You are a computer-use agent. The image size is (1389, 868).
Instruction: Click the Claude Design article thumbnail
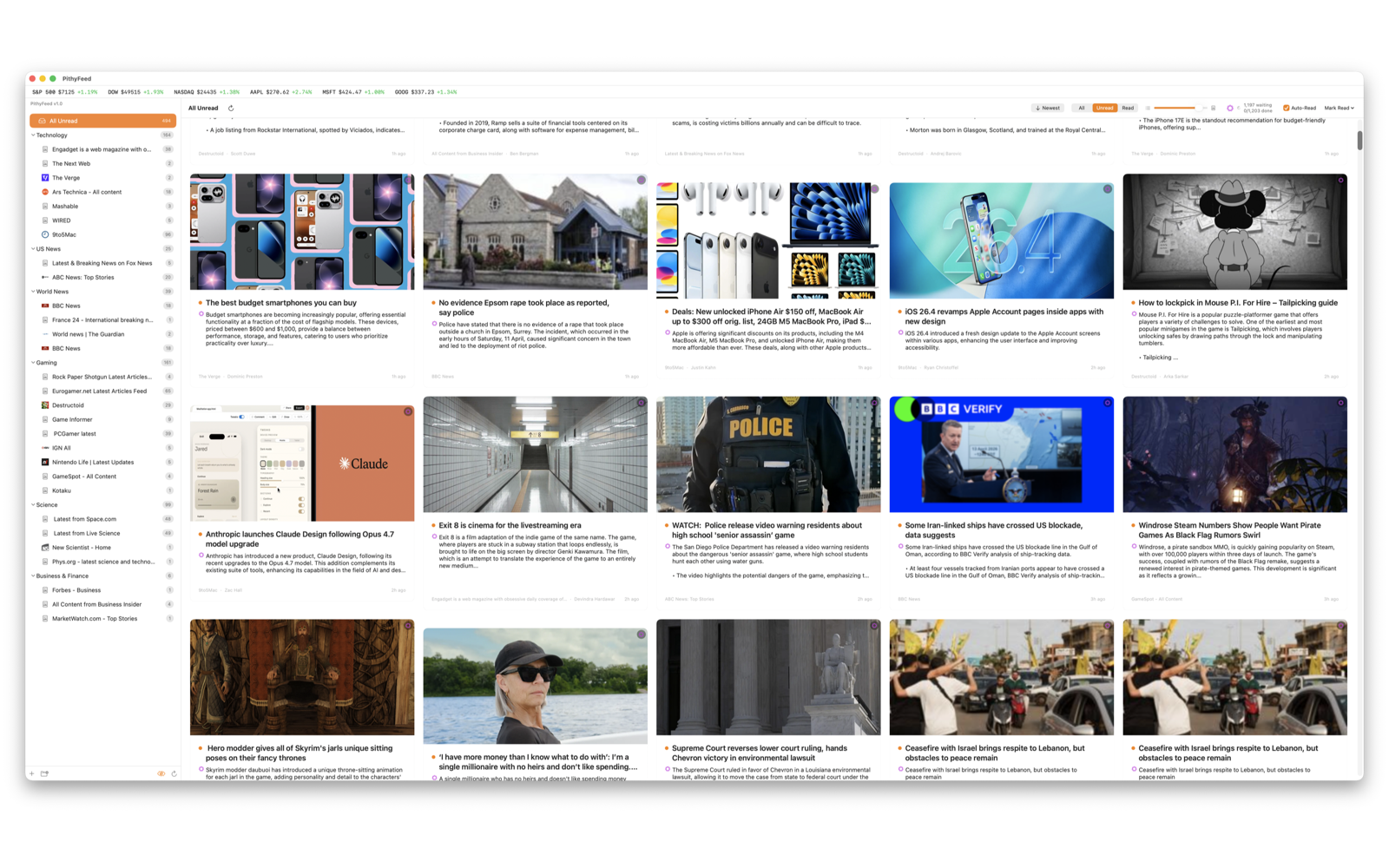pos(301,461)
